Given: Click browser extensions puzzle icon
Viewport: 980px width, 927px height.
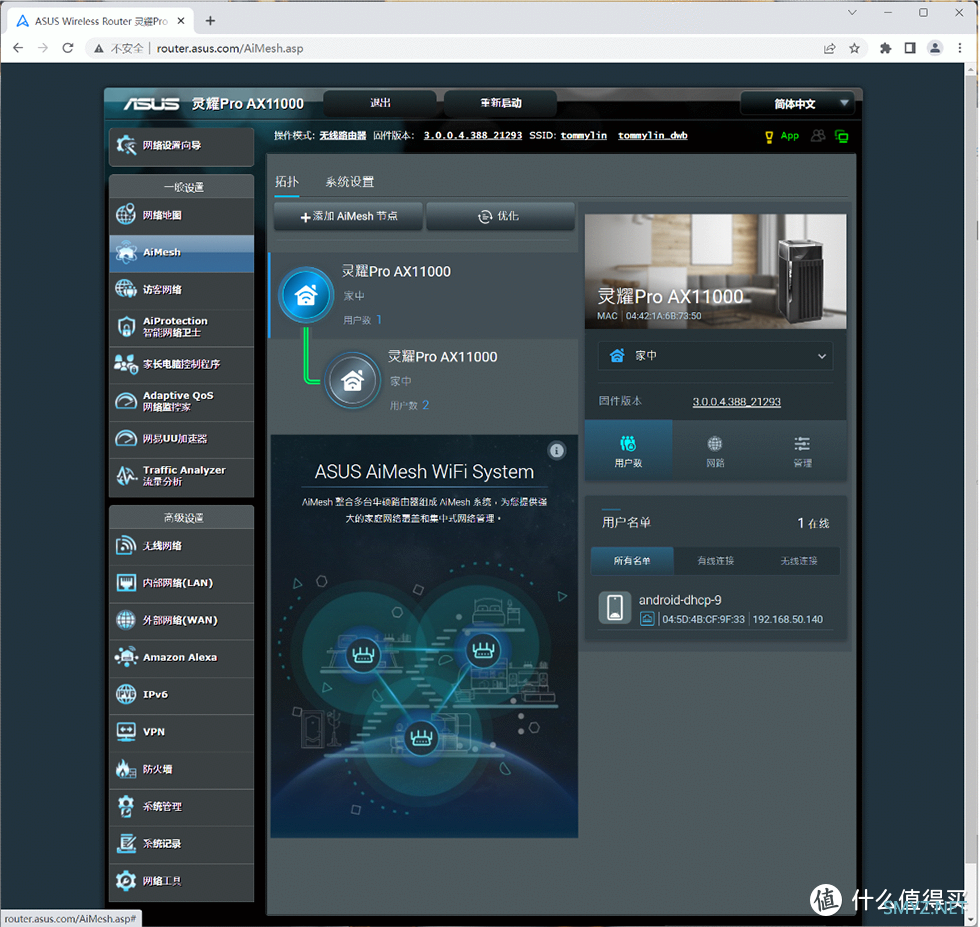Looking at the screenshot, I should (x=885, y=48).
